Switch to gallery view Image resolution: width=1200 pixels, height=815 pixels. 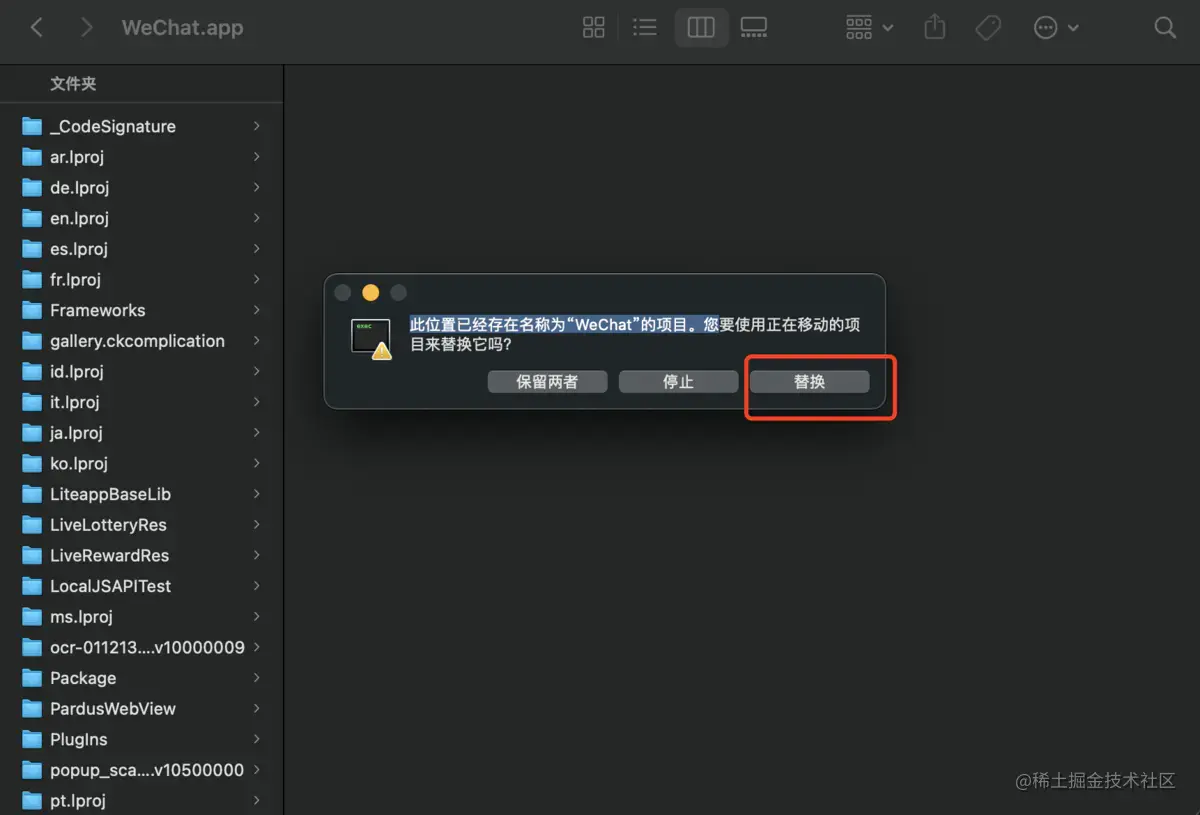tap(754, 28)
